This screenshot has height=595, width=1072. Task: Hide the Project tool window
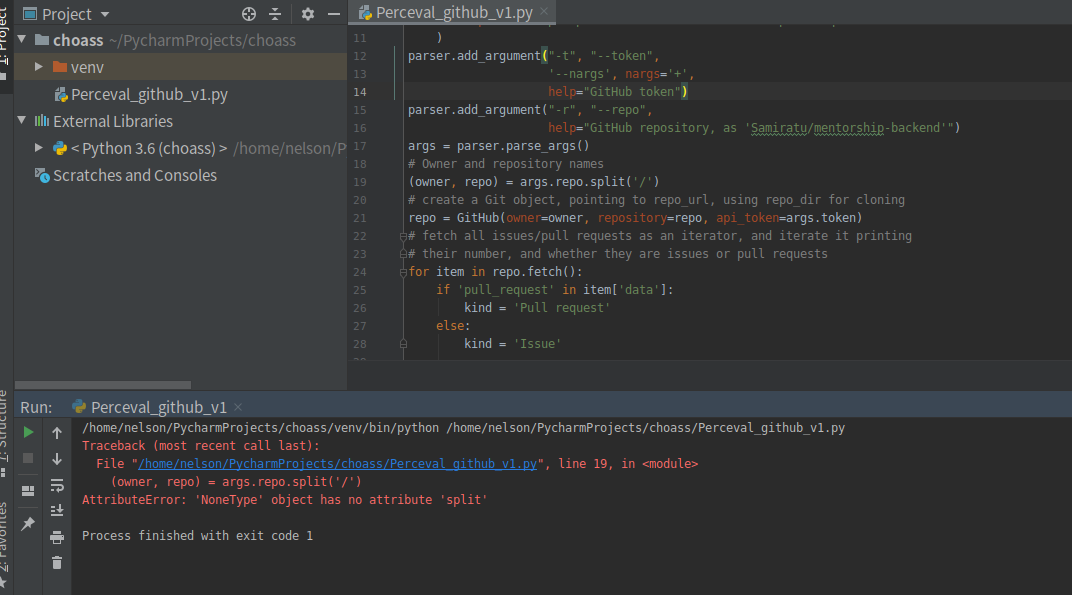(333, 13)
